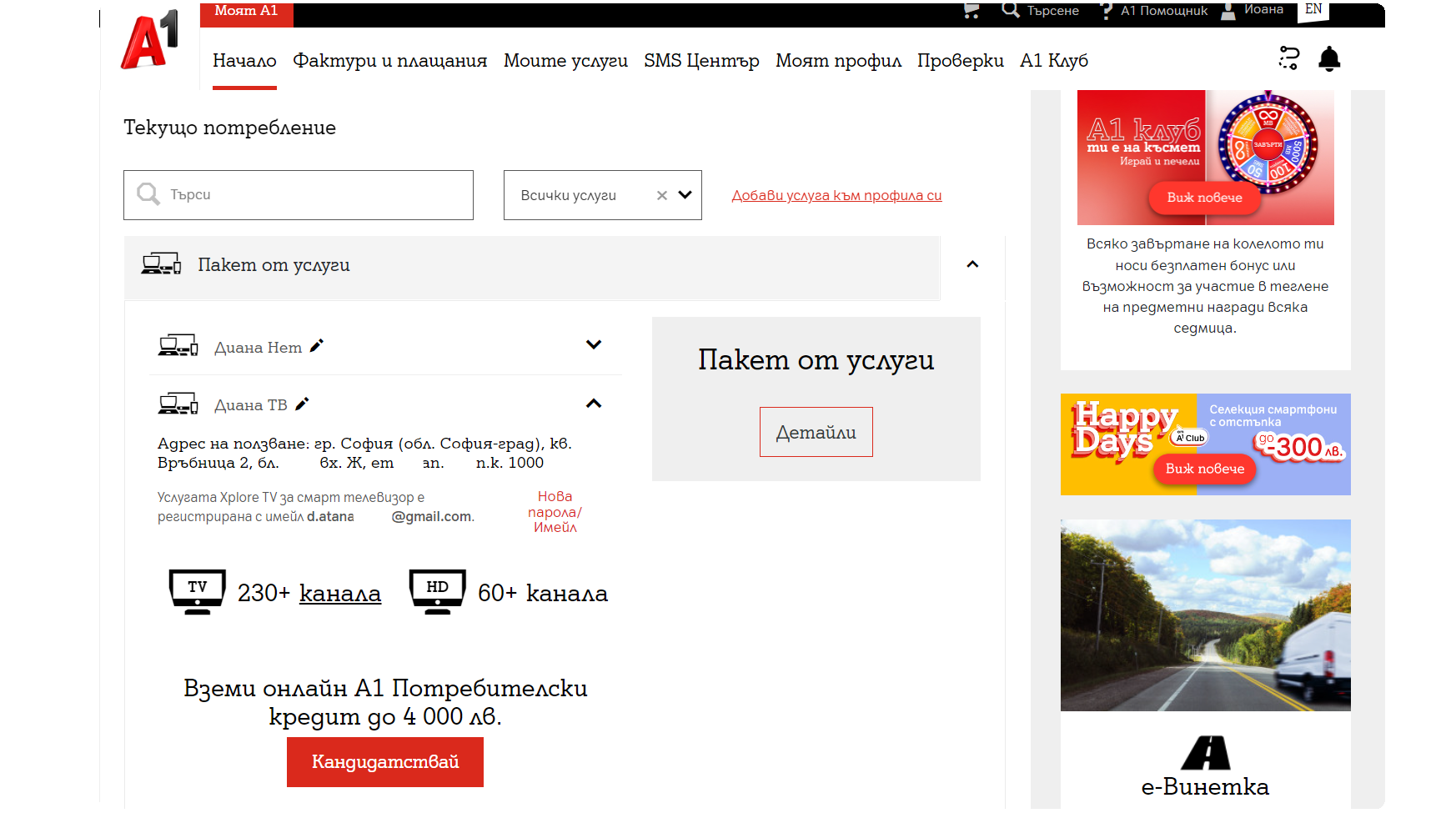The width and height of the screenshot is (1456, 818).
Task: Edit the Диана Нет name
Action: pos(317,346)
